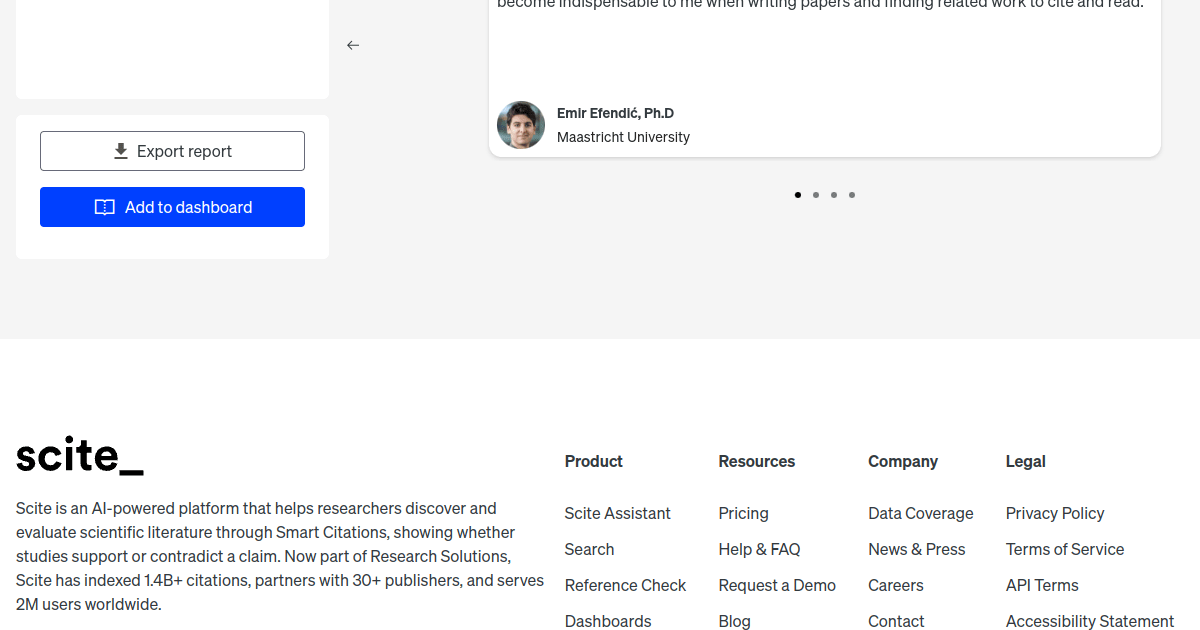Click the download icon on Export report button
This screenshot has width=1200, height=630.
point(121,150)
